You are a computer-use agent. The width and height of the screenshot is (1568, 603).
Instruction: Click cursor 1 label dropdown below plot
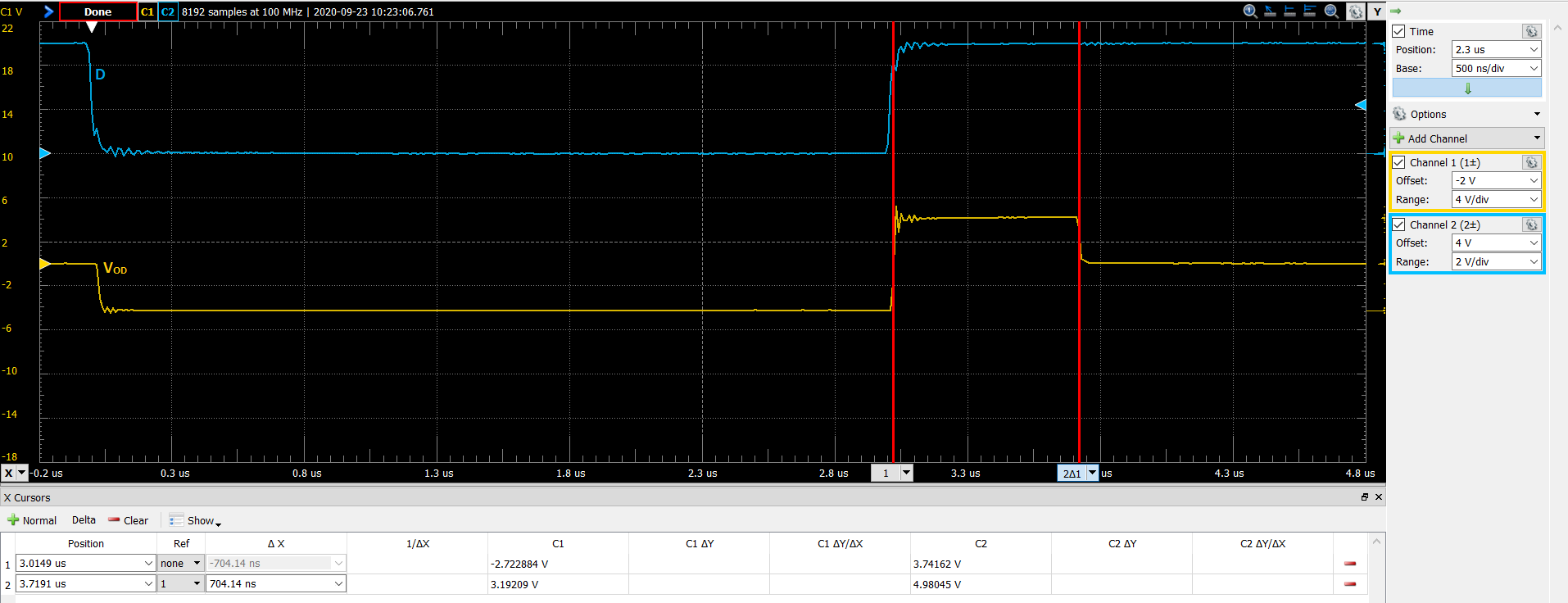(x=906, y=473)
